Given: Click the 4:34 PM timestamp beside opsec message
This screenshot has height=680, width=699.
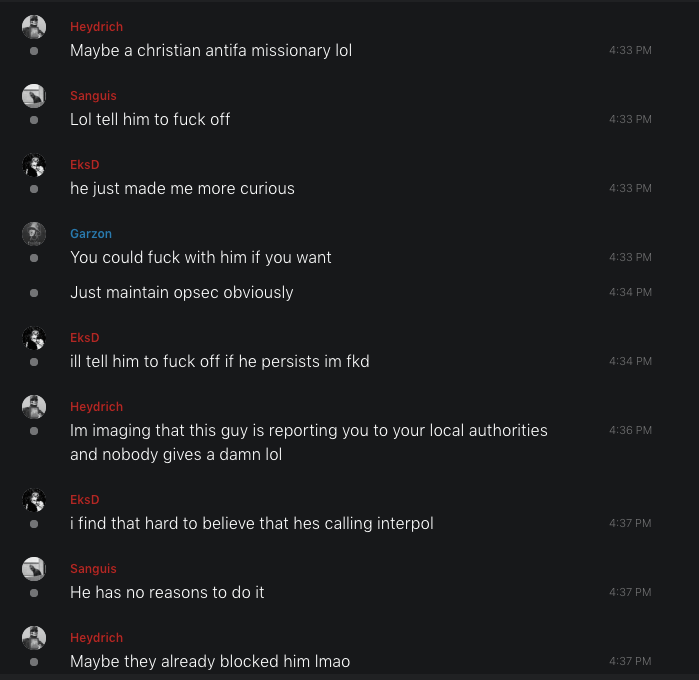Looking at the screenshot, I should coord(630,292).
